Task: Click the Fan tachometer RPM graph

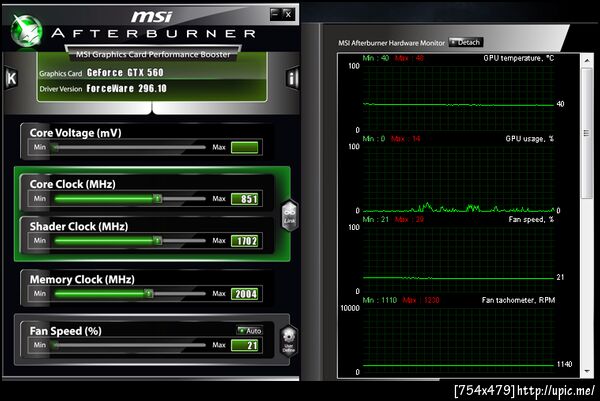Action: [458, 339]
